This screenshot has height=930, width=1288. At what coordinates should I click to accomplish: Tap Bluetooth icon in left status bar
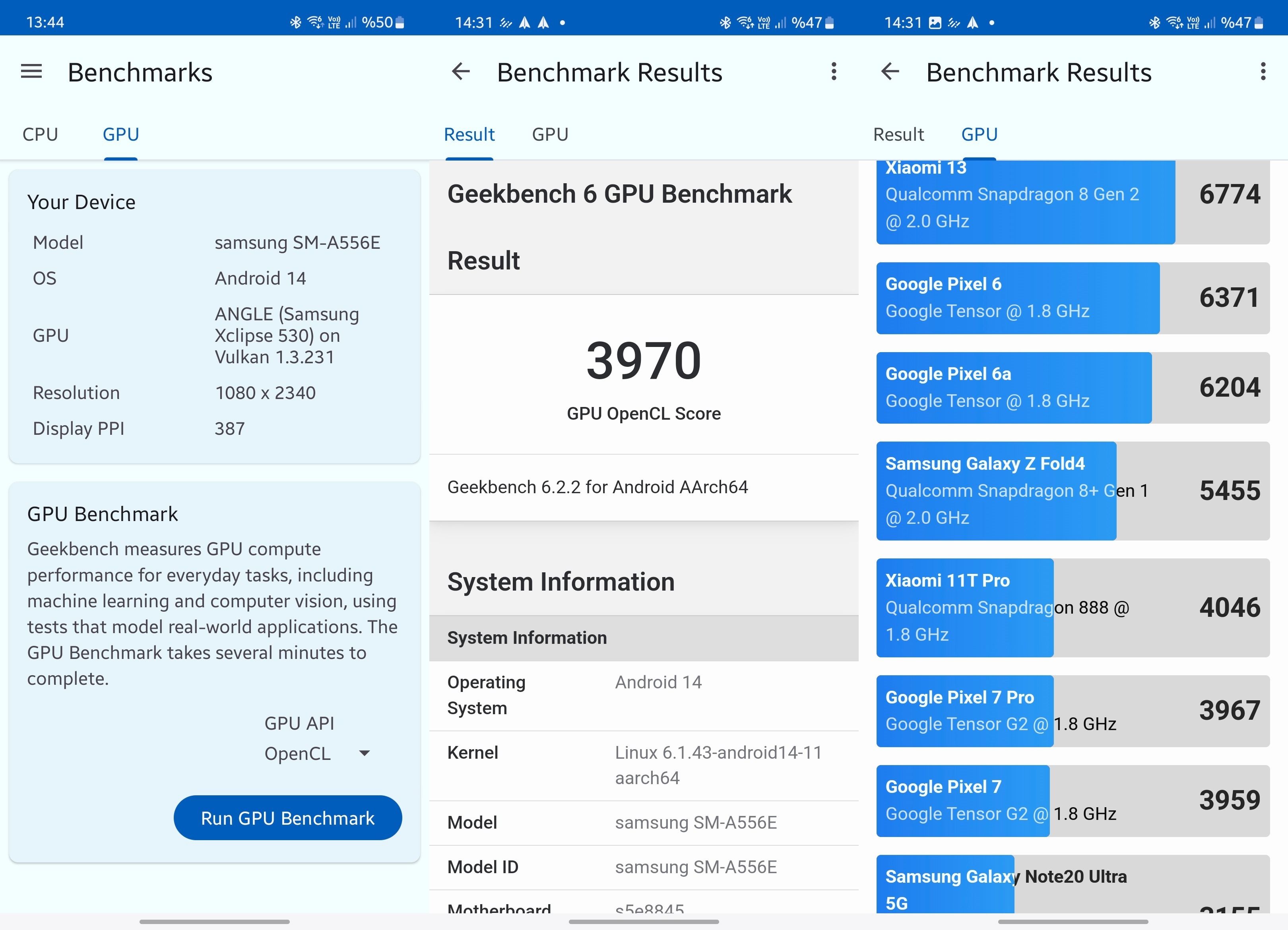tap(295, 22)
